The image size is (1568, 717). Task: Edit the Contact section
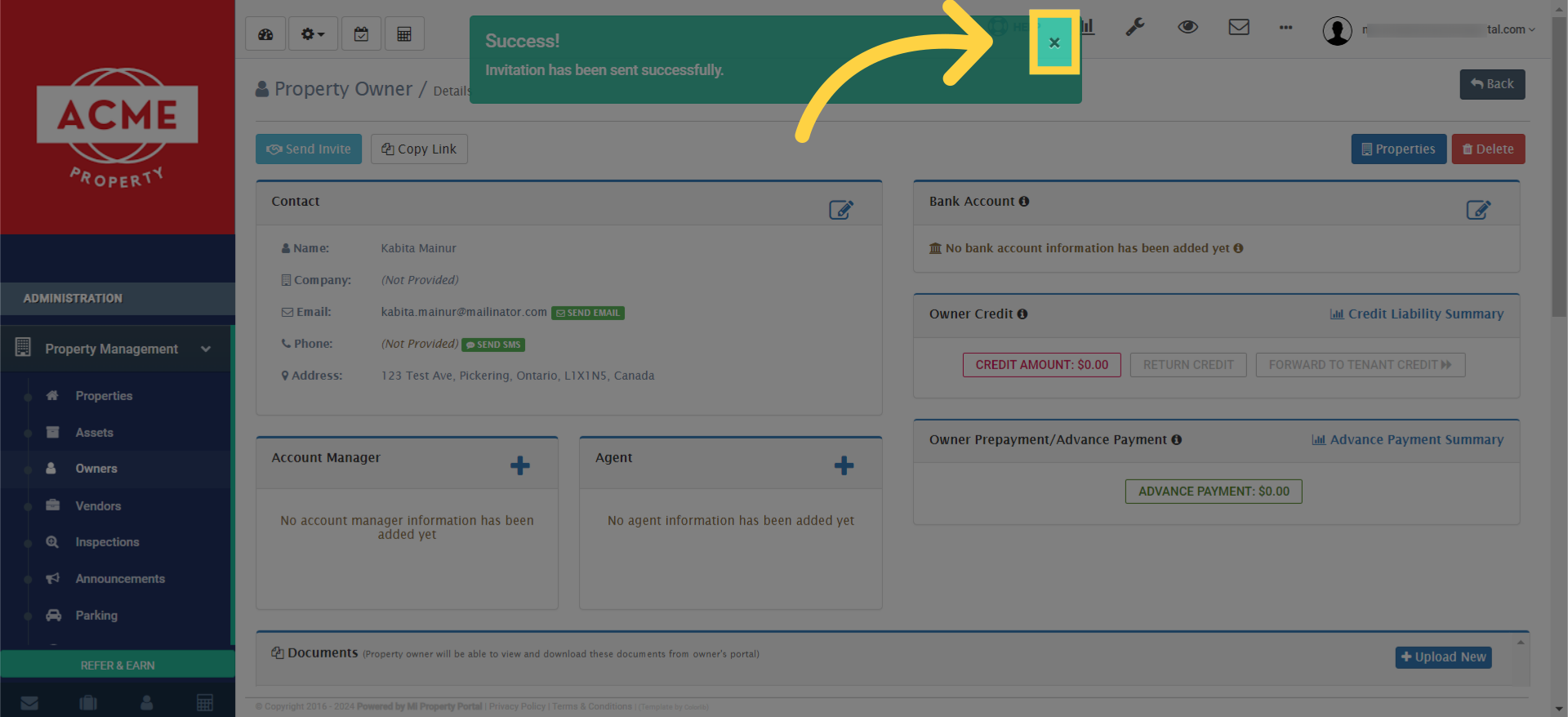click(x=841, y=210)
